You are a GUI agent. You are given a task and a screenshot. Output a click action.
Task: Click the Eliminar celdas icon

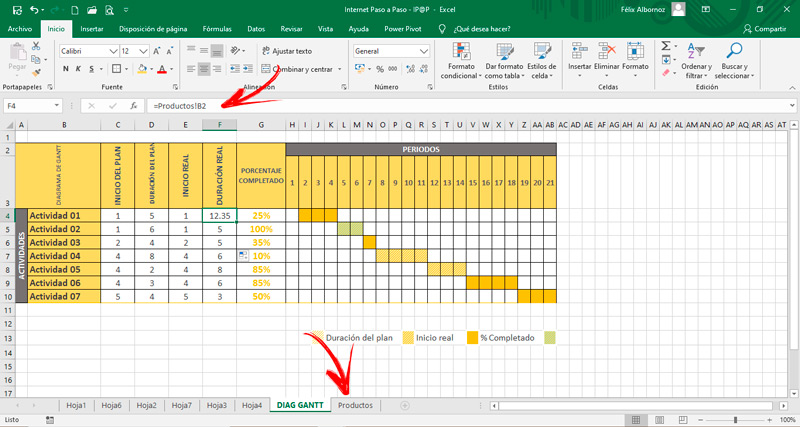[x=607, y=51]
